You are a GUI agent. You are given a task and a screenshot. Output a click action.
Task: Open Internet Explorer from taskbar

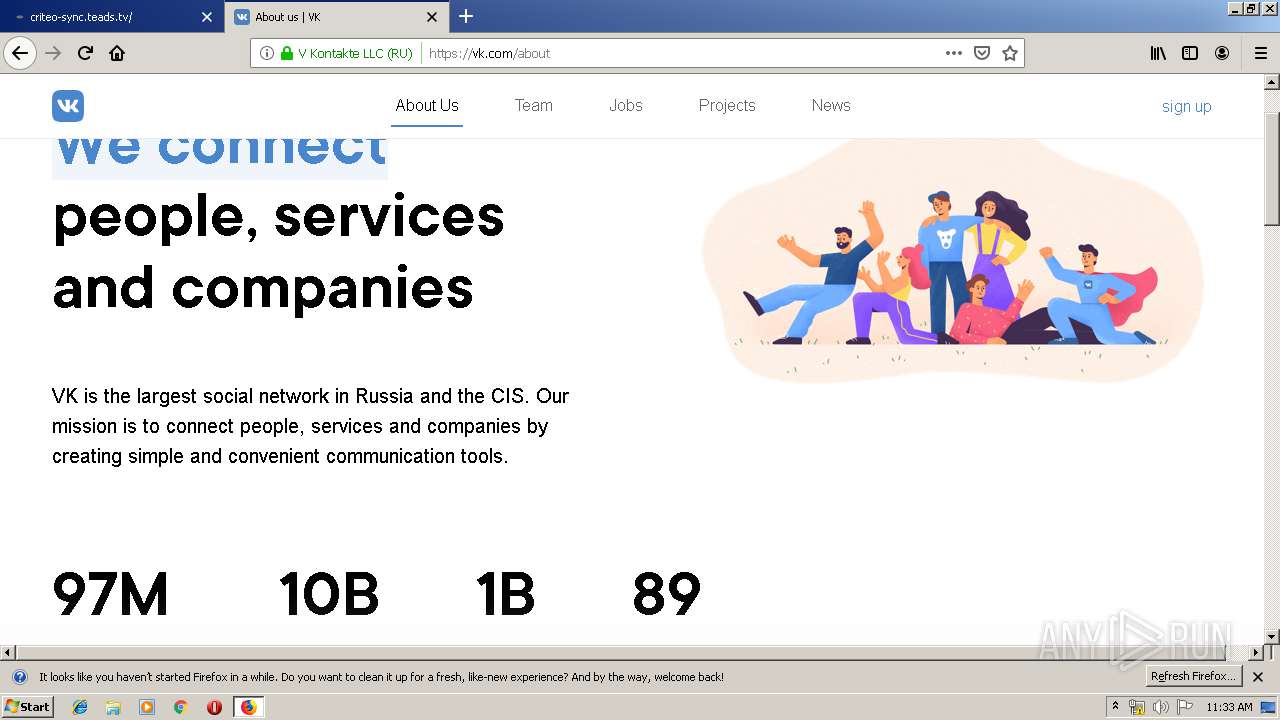click(x=80, y=707)
